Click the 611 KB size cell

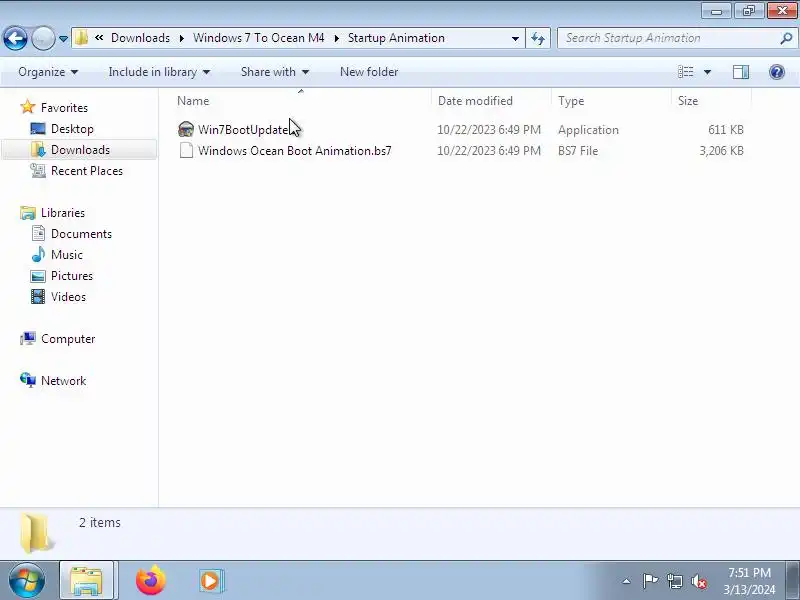(726, 130)
